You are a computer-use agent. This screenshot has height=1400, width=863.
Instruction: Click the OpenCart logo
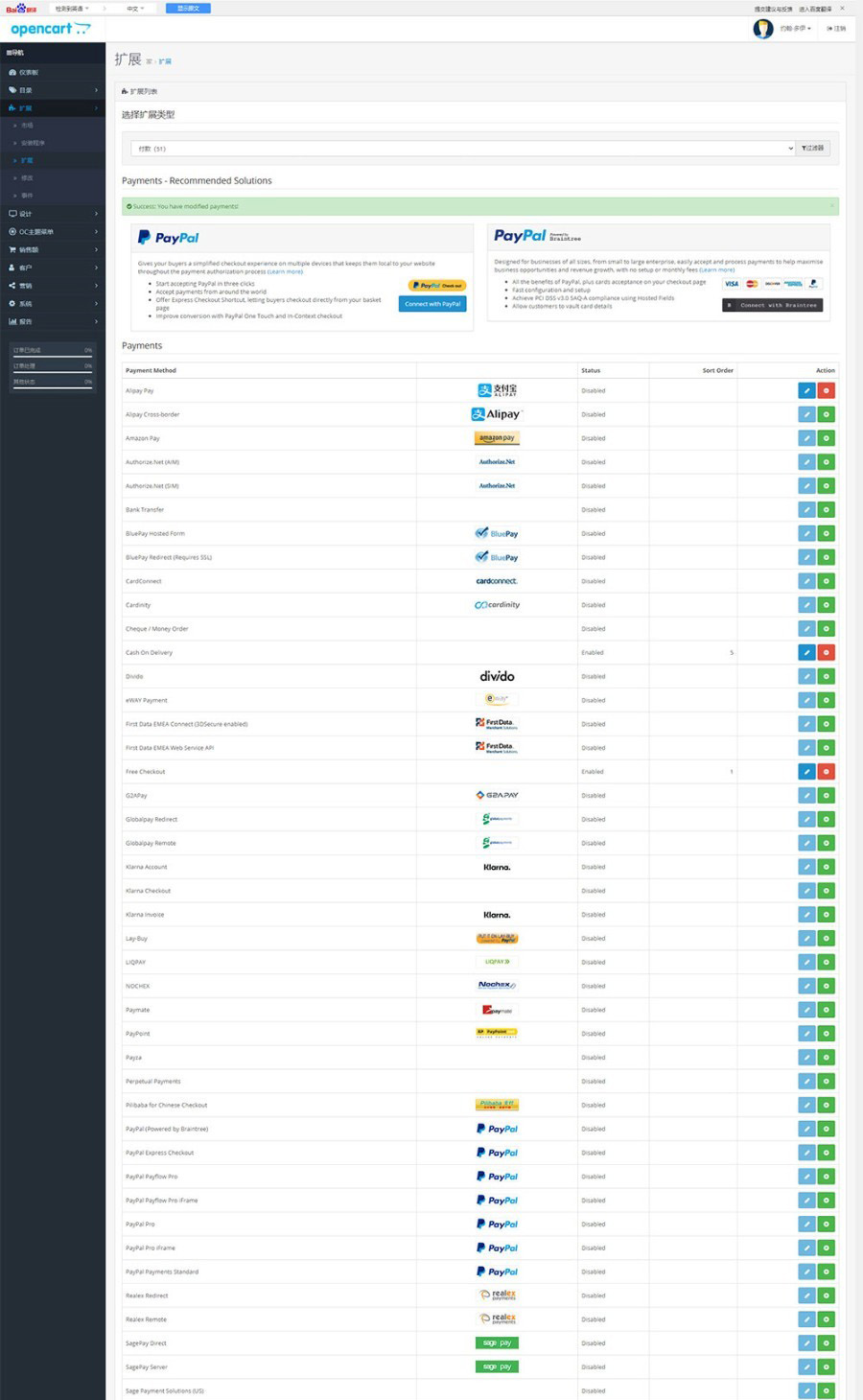[x=50, y=29]
